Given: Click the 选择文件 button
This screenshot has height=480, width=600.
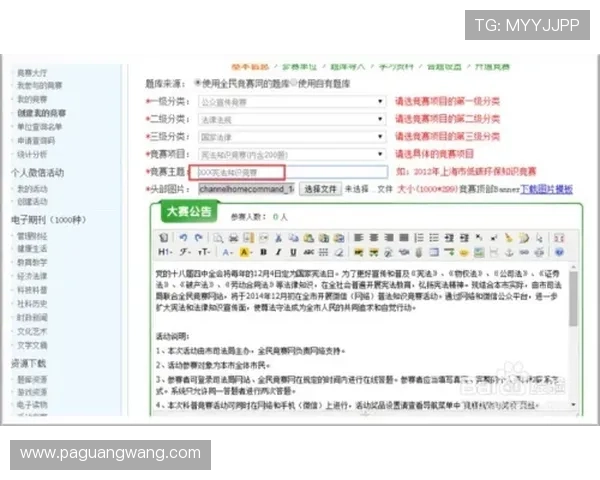Looking at the screenshot, I should pos(320,189).
